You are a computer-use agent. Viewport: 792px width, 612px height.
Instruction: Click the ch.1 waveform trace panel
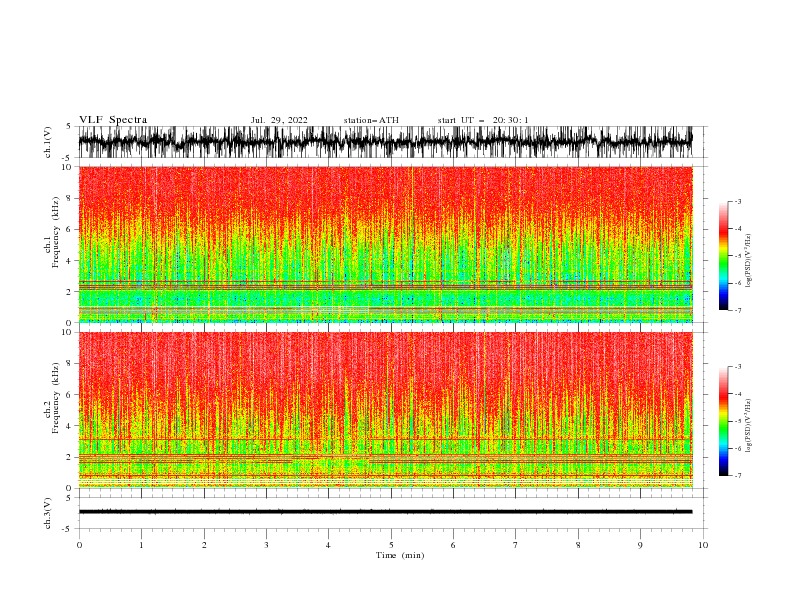(x=385, y=142)
